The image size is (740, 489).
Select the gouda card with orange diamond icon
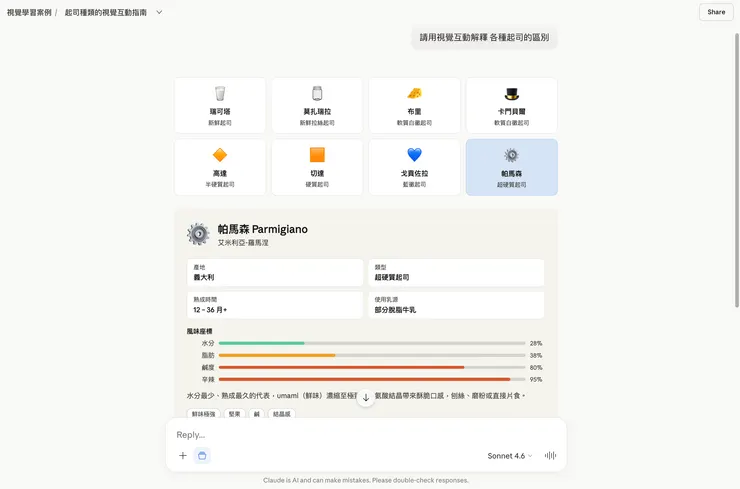click(x=220, y=167)
